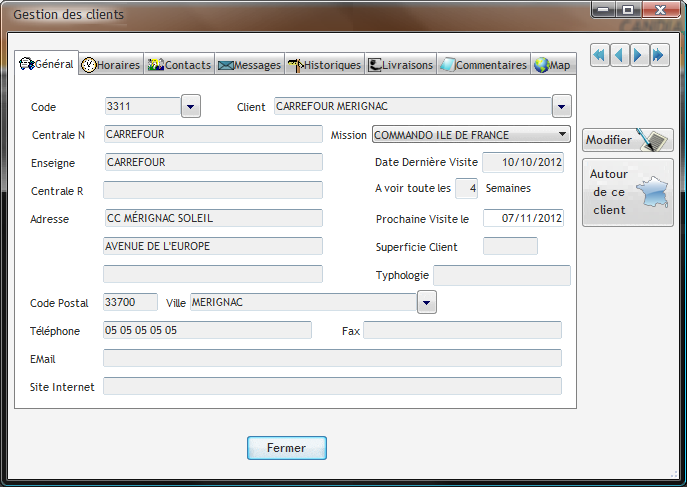The height and width of the screenshot is (487, 687).
Task: Go to the first client record
Action: (599, 55)
